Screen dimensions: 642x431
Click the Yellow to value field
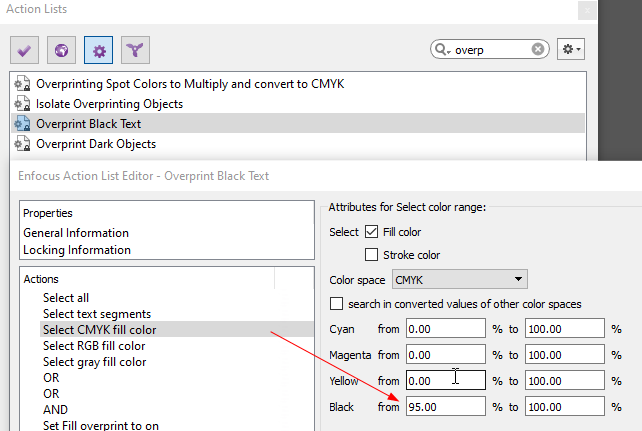(565, 380)
